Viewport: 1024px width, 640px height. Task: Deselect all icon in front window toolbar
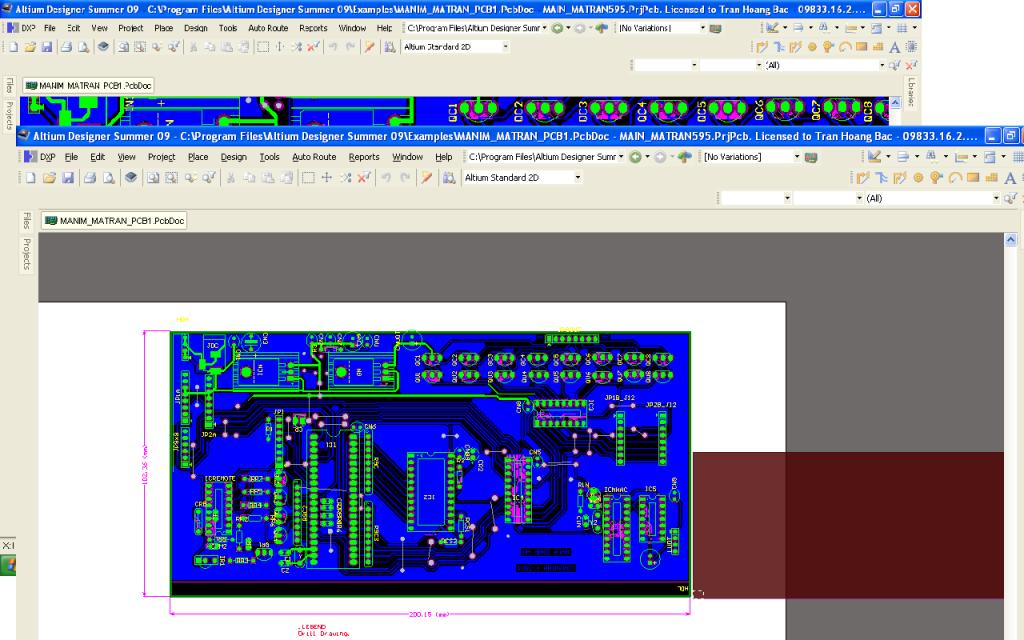(x=345, y=178)
